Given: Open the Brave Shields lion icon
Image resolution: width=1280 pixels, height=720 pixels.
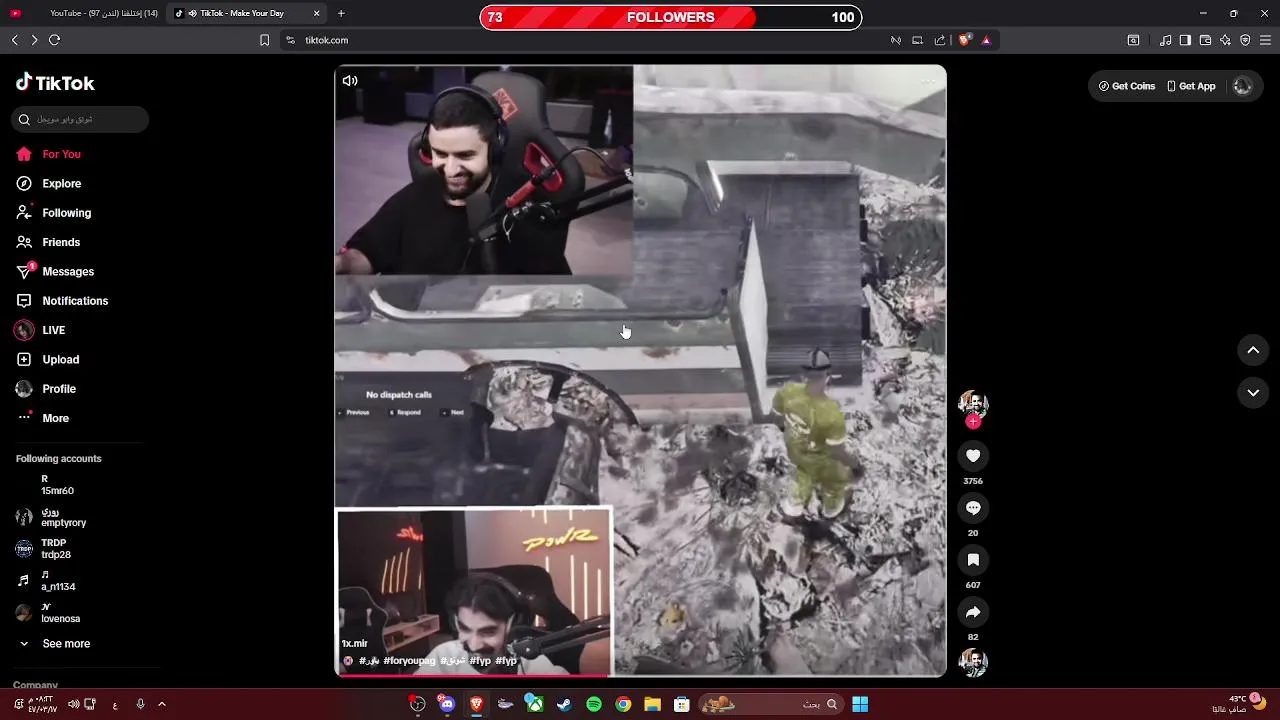Looking at the screenshot, I should pos(964,40).
